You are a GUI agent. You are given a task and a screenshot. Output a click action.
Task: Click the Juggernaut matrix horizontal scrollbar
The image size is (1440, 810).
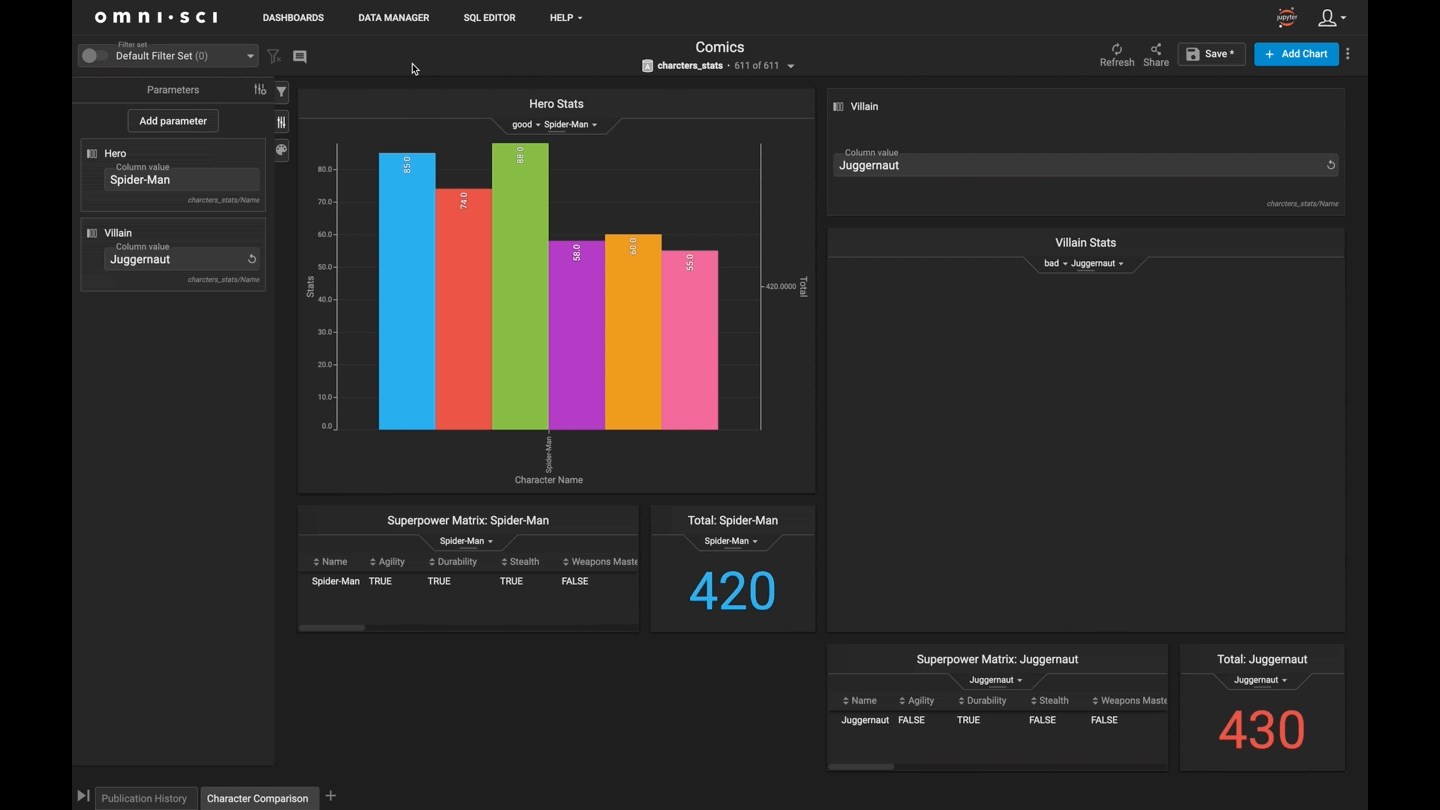coord(861,767)
